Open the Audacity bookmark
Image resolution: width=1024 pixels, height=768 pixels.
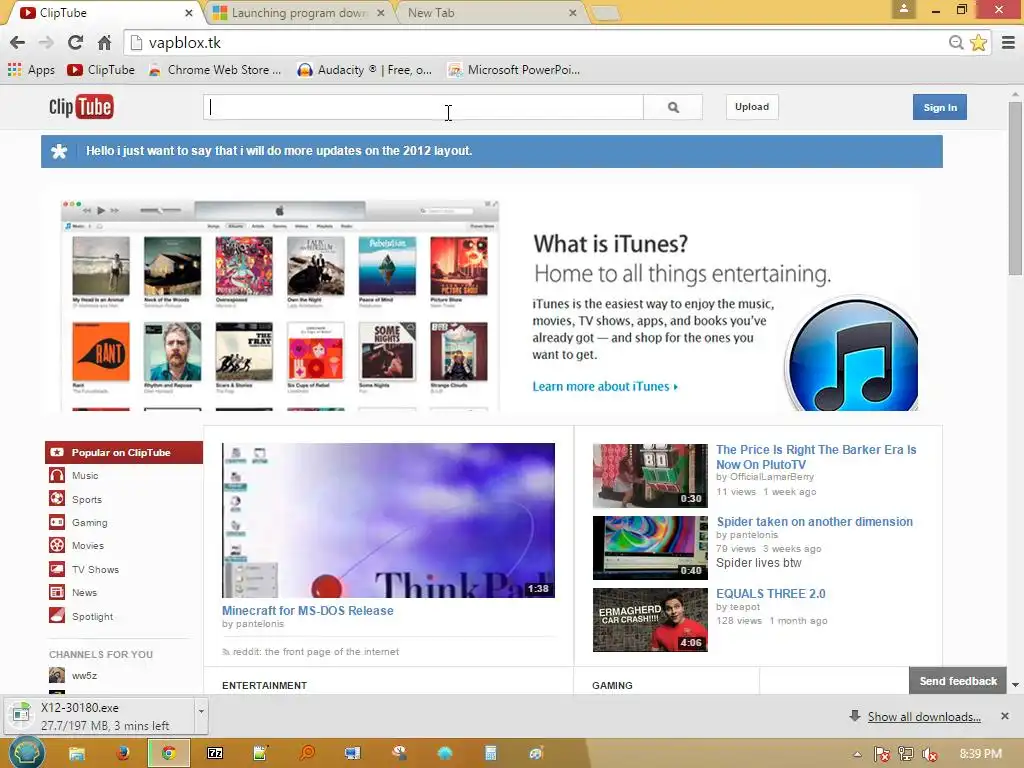tap(364, 70)
